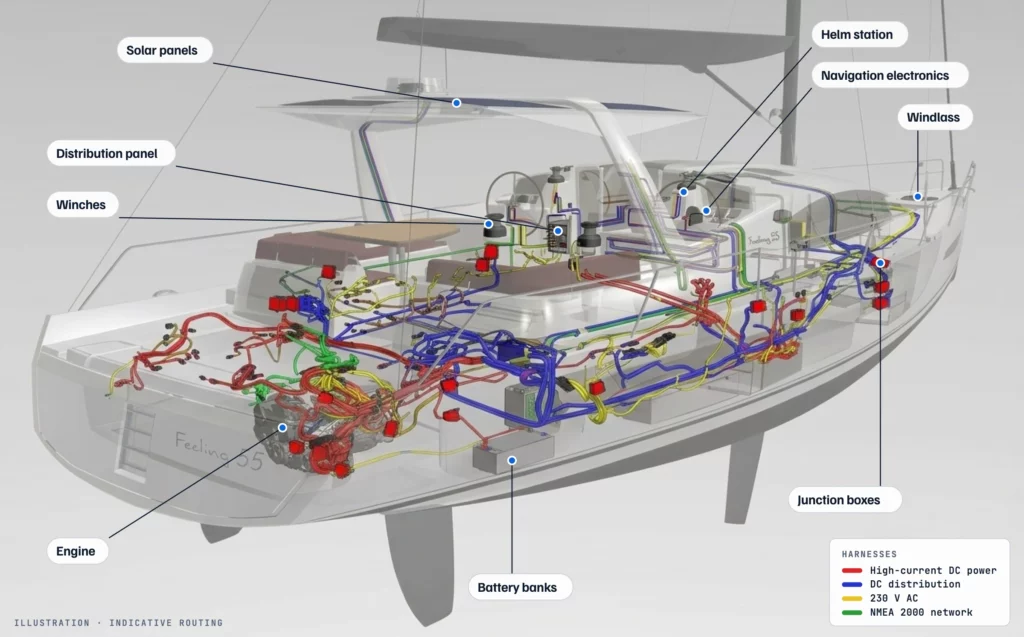Click the Winches label
The width and height of the screenshot is (1024, 637).
point(82,204)
